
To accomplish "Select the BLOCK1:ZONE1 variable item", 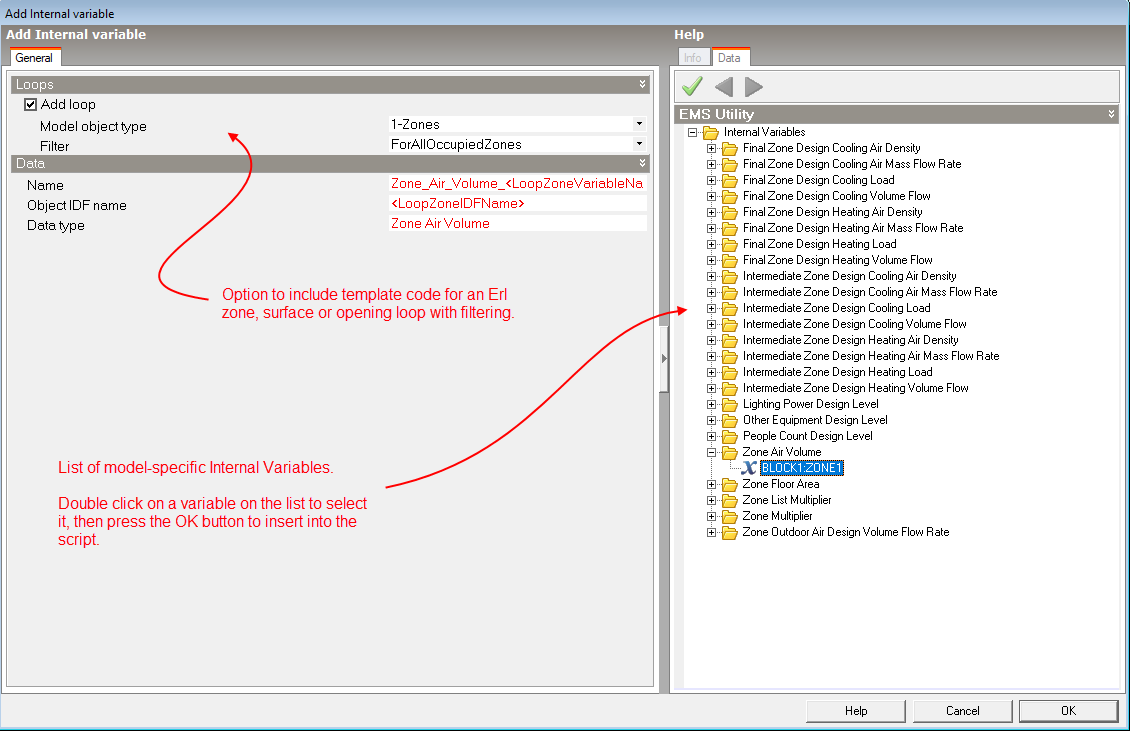I will click(802, 468).
